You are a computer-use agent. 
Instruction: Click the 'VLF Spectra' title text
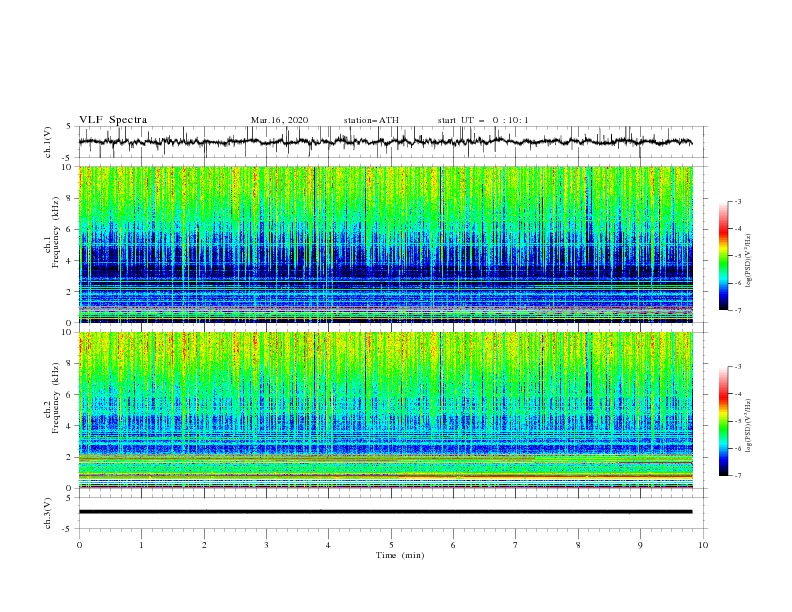113,120
